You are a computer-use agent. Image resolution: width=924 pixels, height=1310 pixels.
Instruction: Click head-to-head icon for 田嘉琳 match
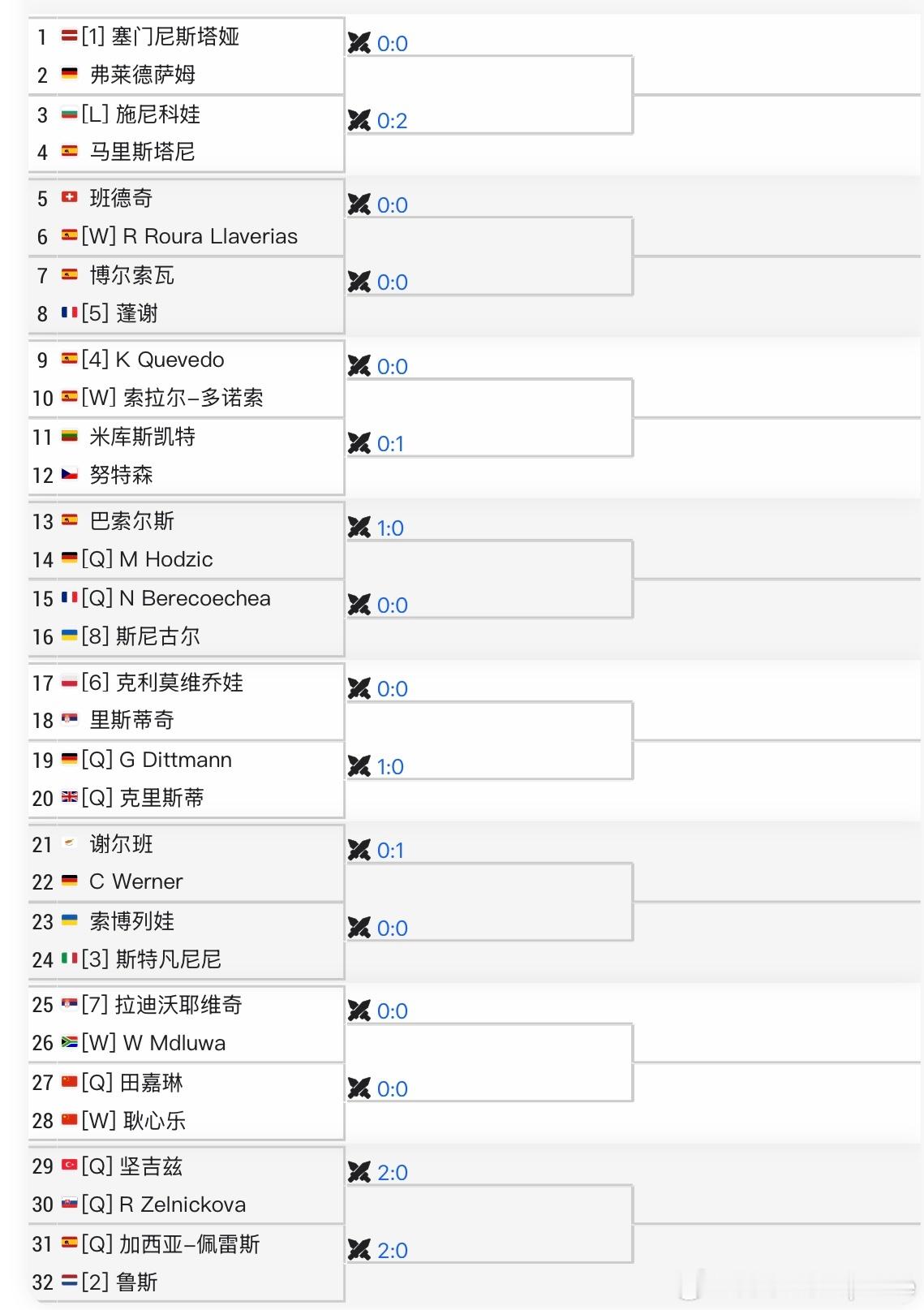pyautogui.click(x=359, y=1088)
